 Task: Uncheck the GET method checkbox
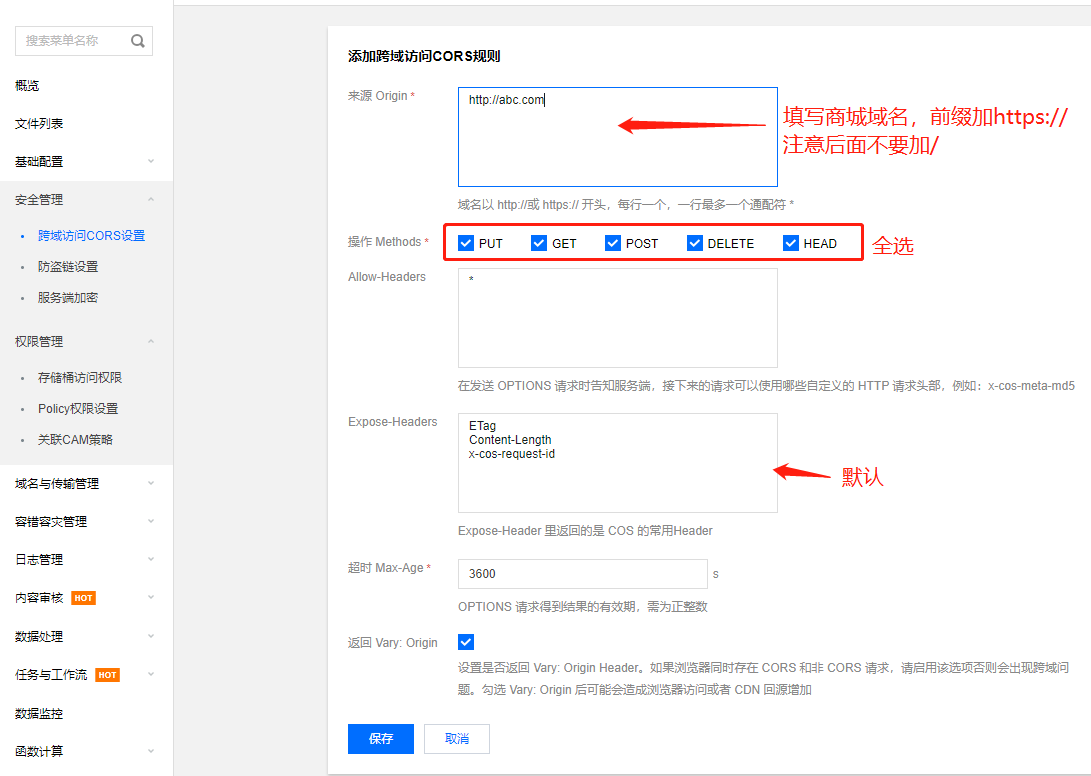(x=539, y=243)
